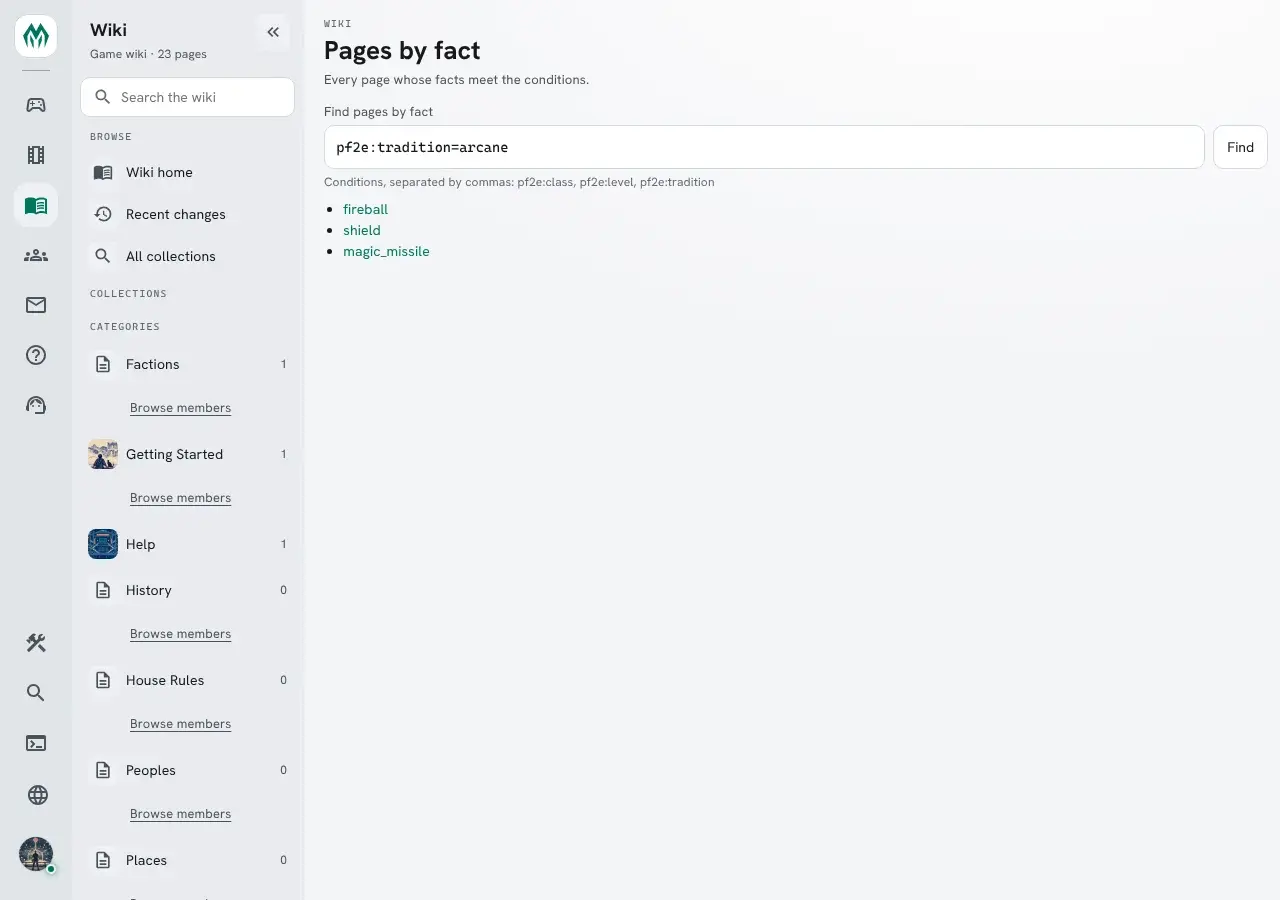Open Recent changes
The image size is (1280, 900).
[x=188, y=214]
